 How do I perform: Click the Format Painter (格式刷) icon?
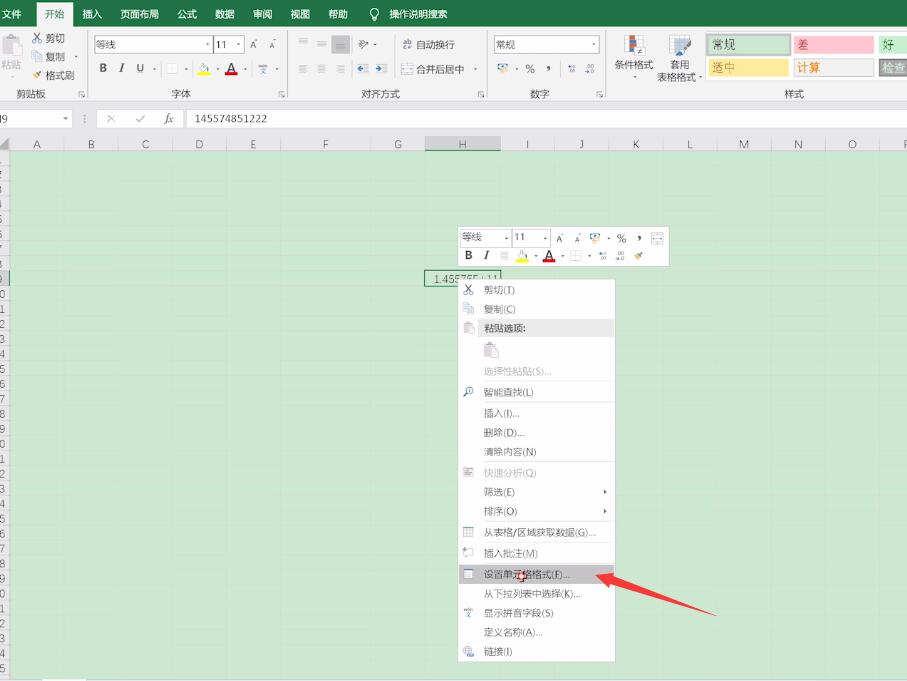37,75
